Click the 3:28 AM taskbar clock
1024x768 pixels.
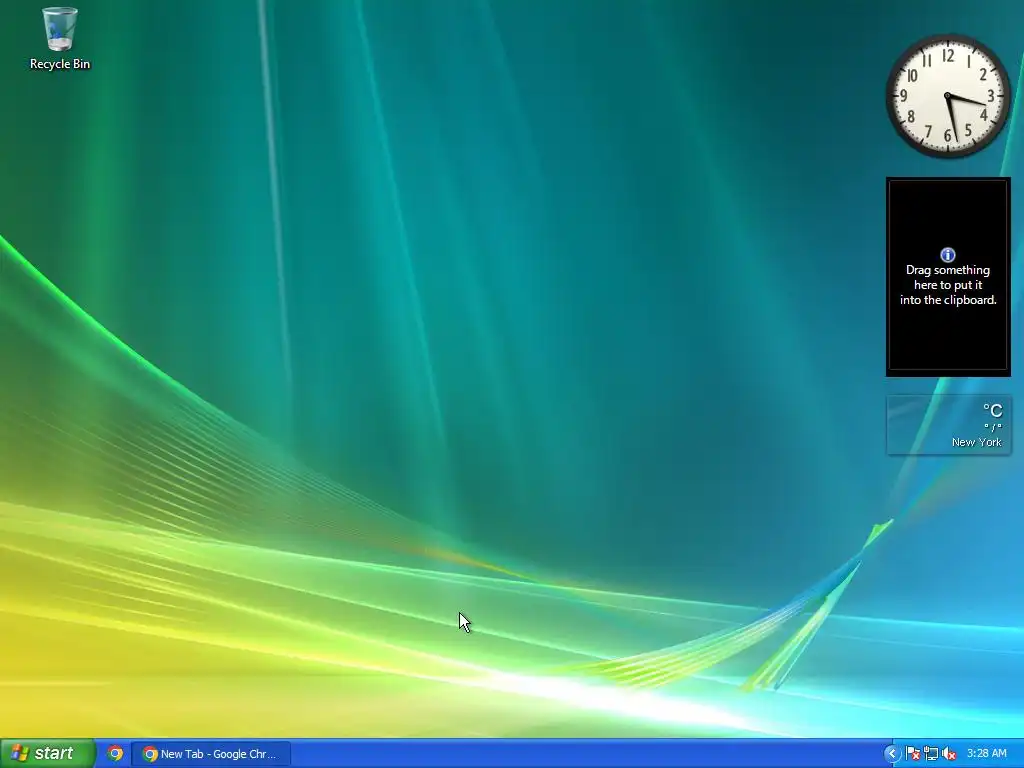[987, 754]
